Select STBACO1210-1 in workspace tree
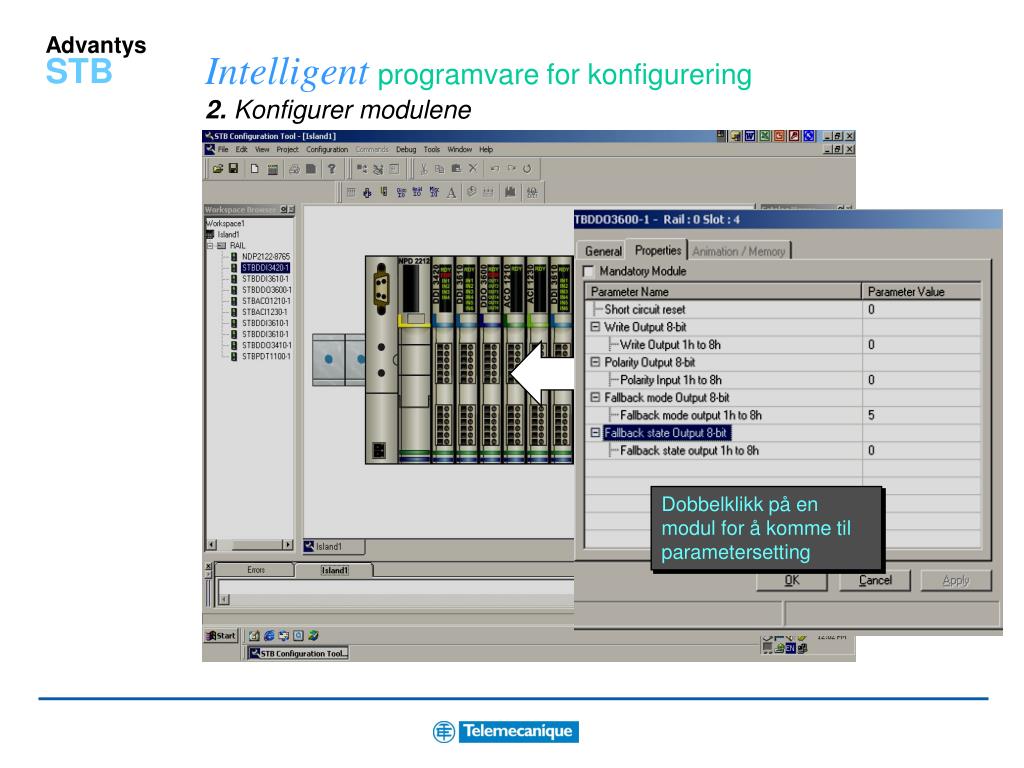Viewport: 1024px width, 768px height. [x=266, y=301]
